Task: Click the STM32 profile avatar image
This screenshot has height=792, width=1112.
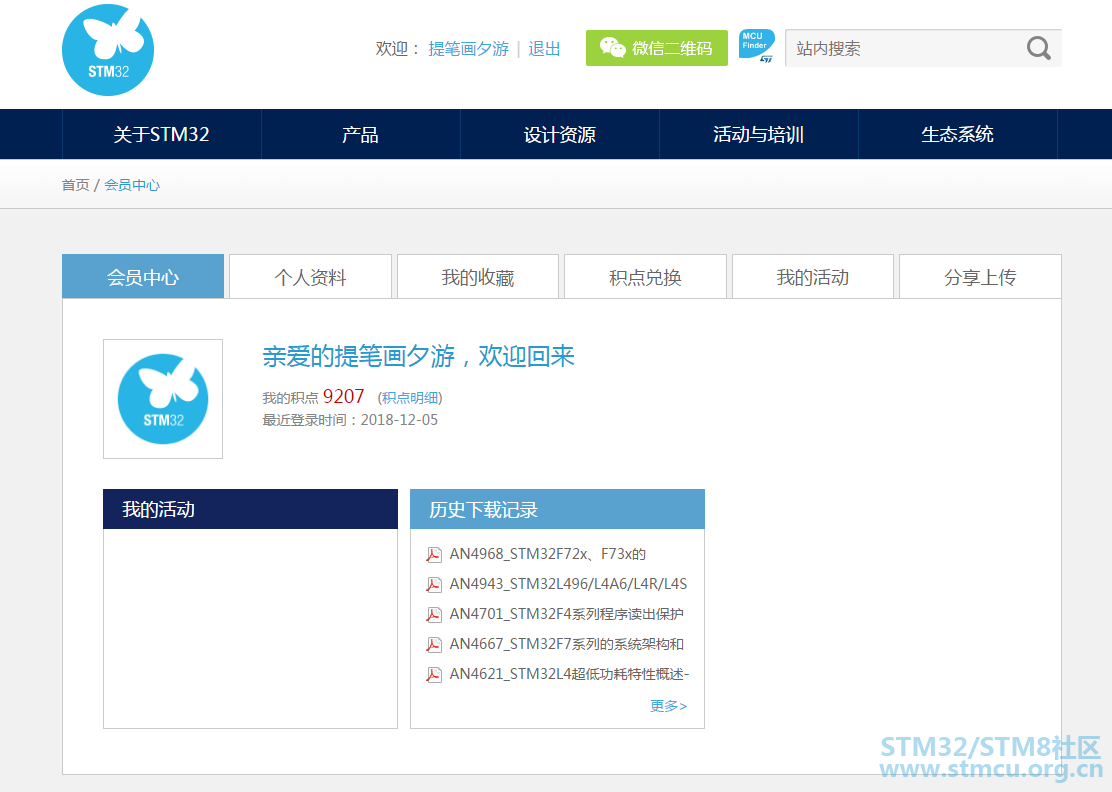Action: pyautogui.click(x=163, y=399)
